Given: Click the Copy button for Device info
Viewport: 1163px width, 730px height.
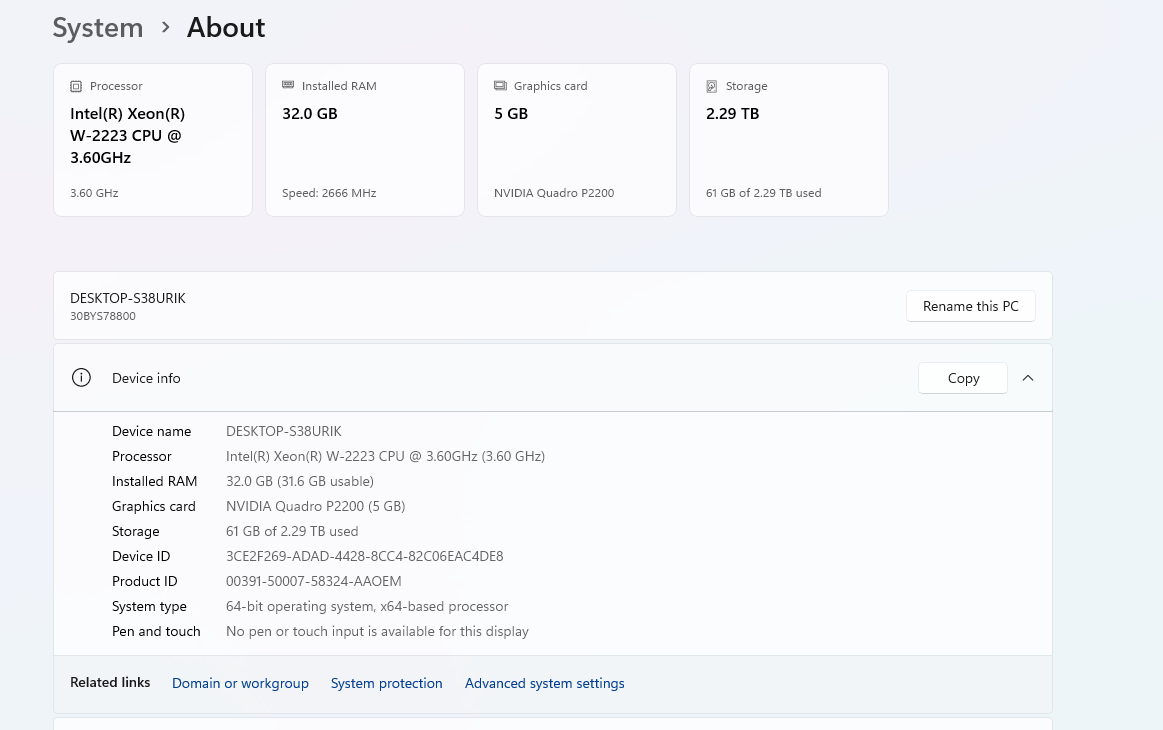Looking at the screenshot, I should [963, 378].
